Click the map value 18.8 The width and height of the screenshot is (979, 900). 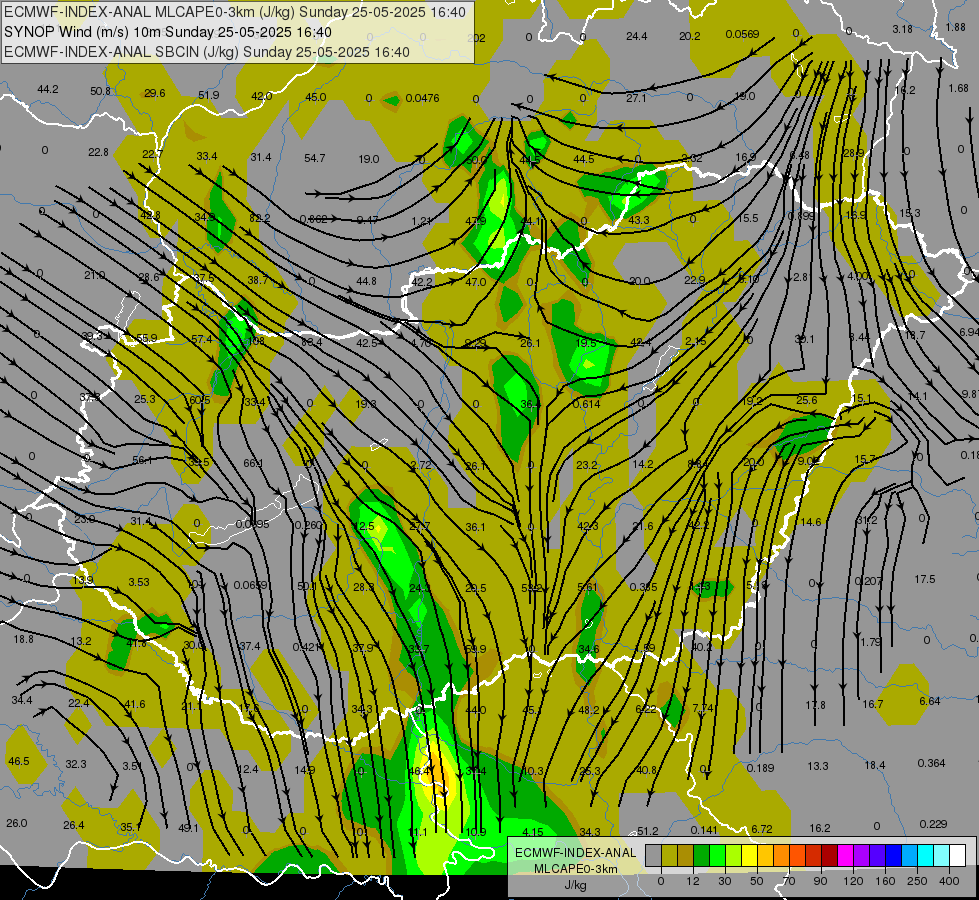24,639
